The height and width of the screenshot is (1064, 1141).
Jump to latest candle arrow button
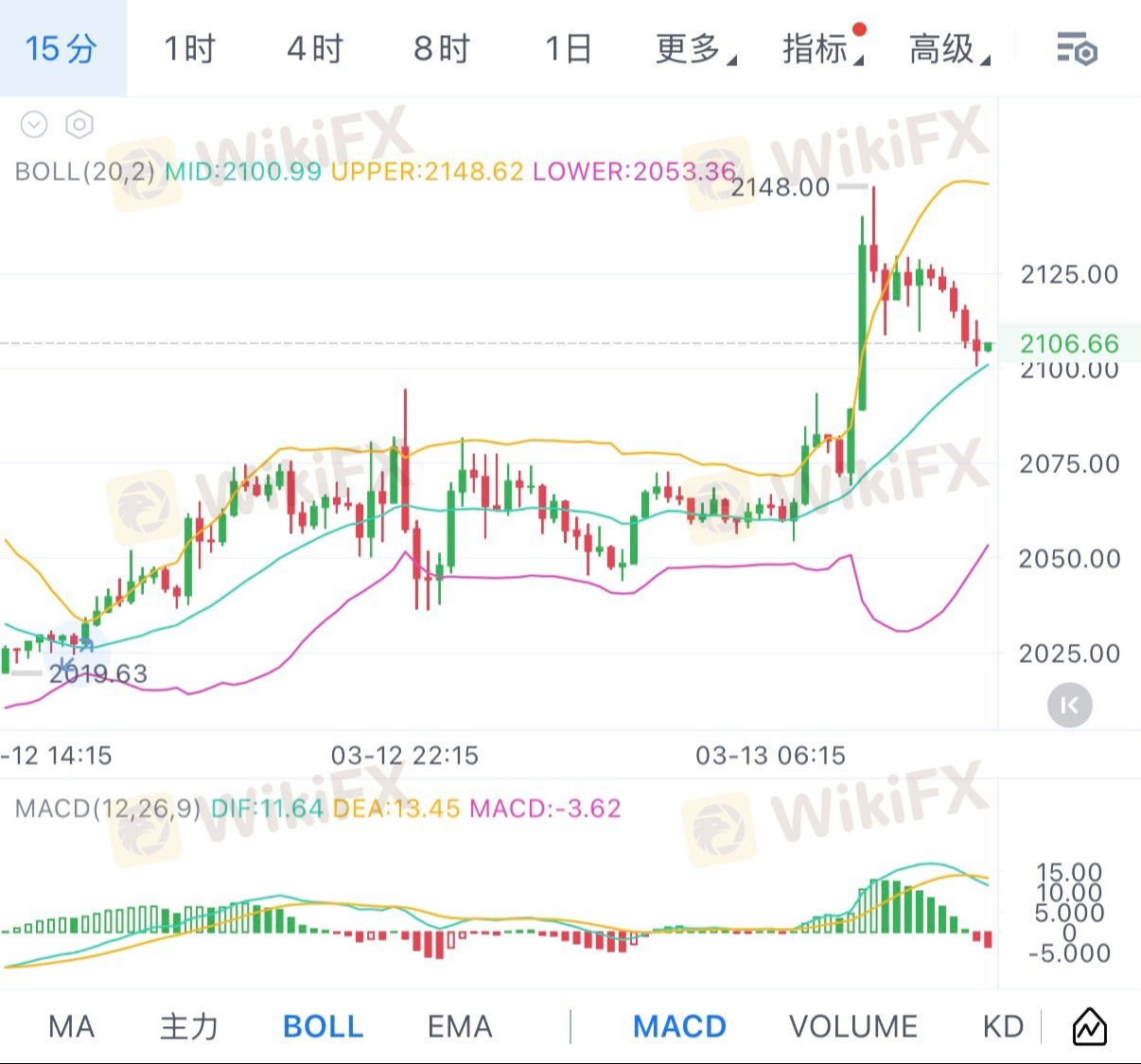coord(1069,706)
